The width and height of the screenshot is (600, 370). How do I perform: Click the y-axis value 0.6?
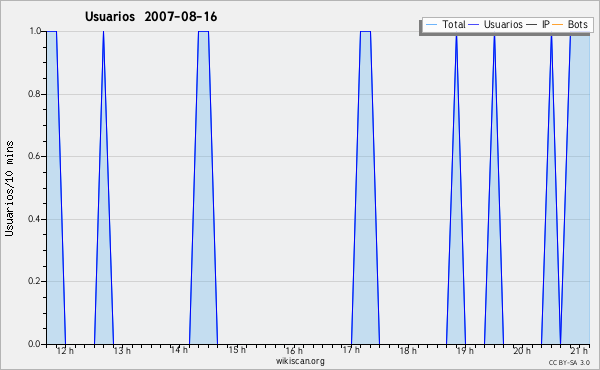35,156
